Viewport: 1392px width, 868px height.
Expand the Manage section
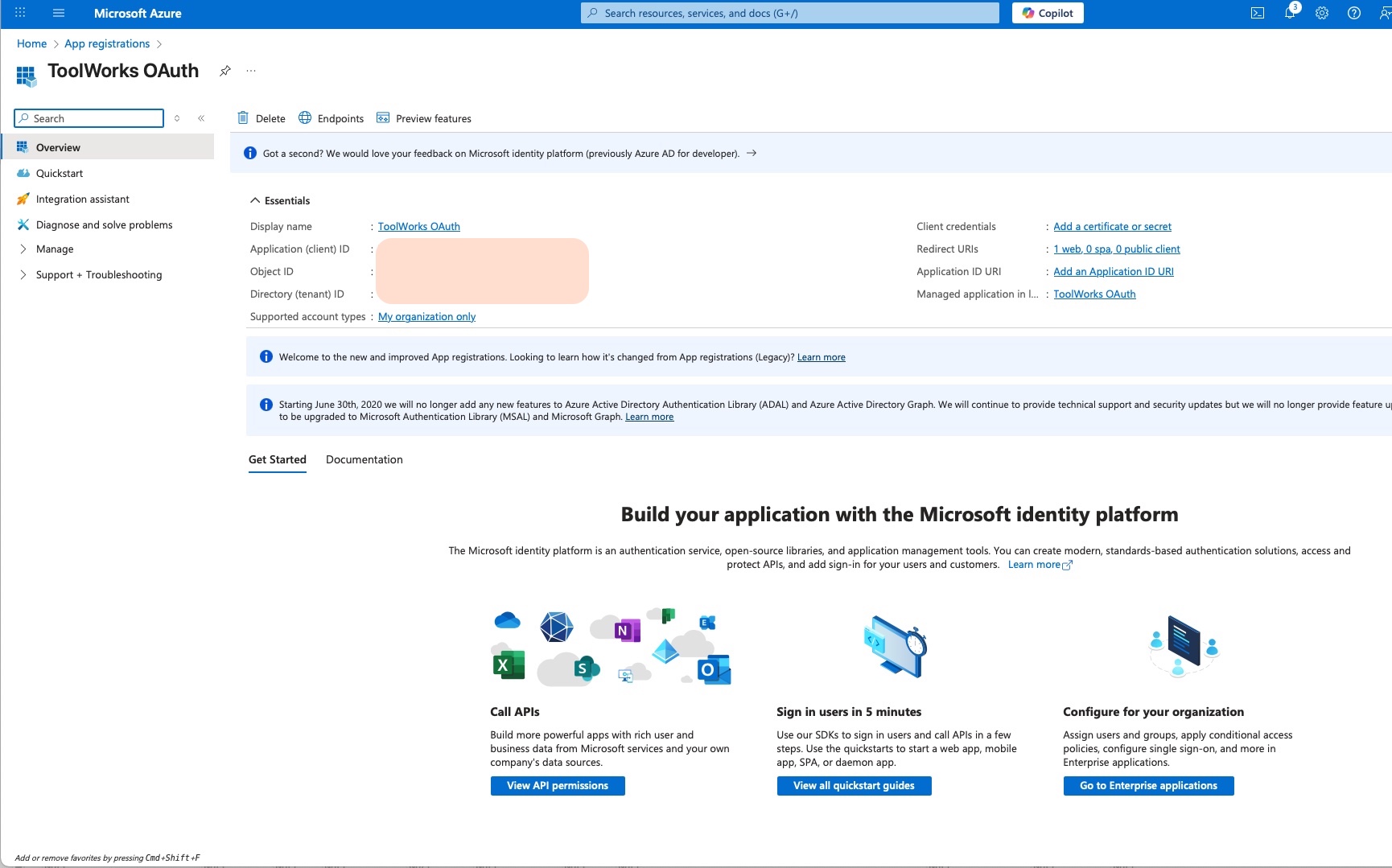coord(56,249)
